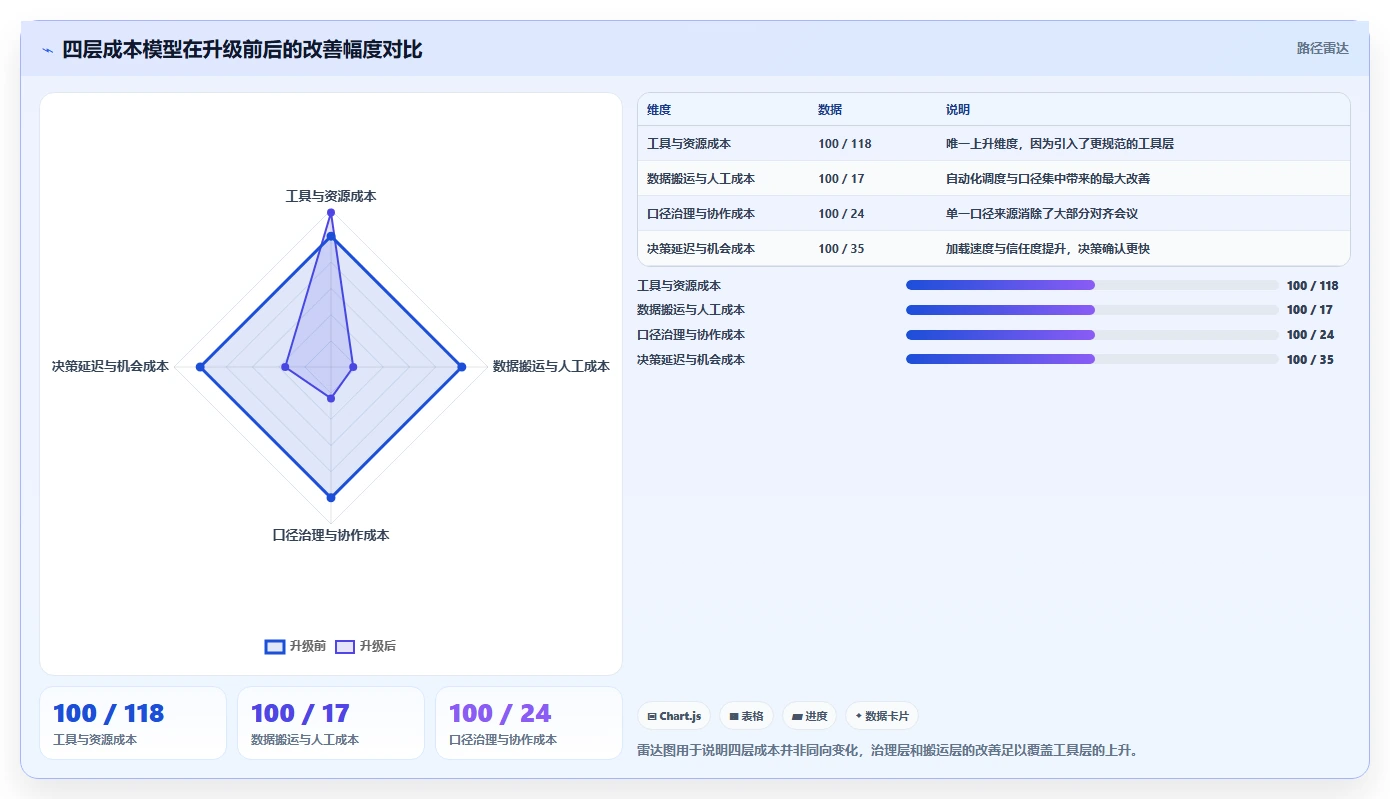The width and height of the screenshot is (1390, 799).
Task: Click the 路径雷达 tag in the header
Action: 1322,48
